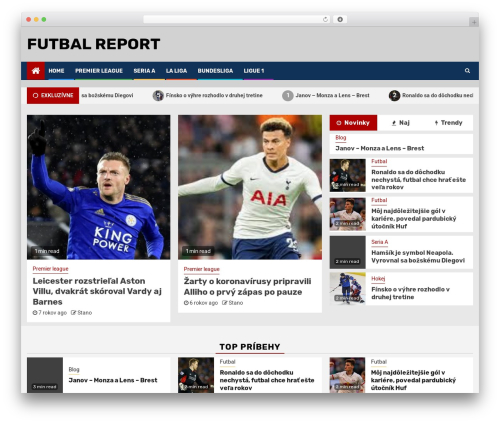
Task: Click Blog category in Novinky sidebar
Action: (x=341, y=137)
